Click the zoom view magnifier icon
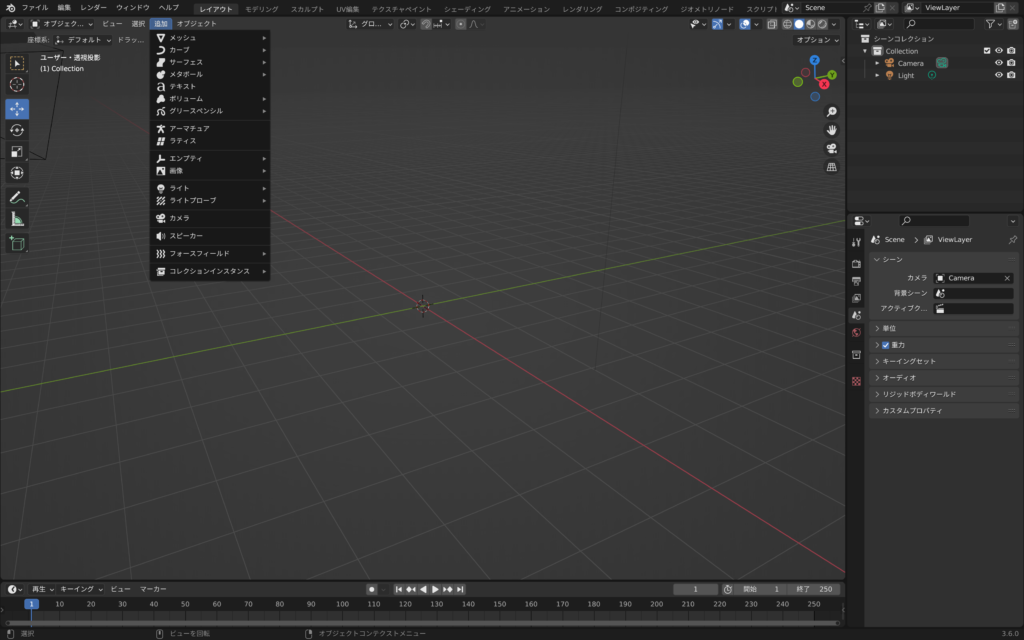The image size is (1024, 640). [831, 112]
